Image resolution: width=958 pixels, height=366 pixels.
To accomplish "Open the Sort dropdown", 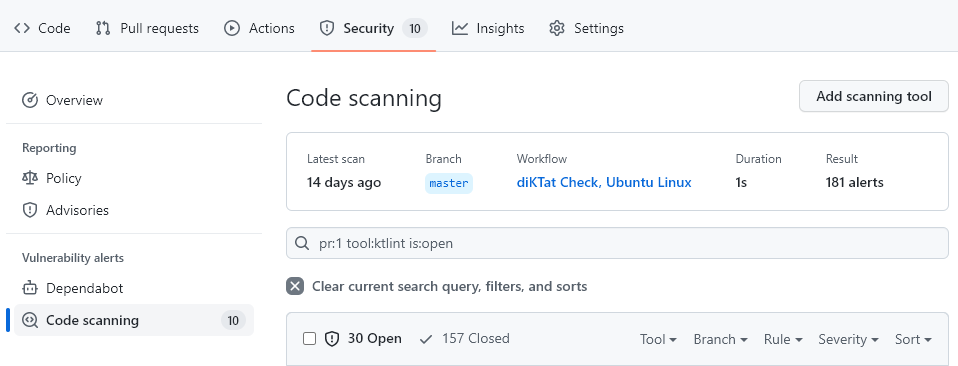I will pyautogui.click(x=913, y=339).
